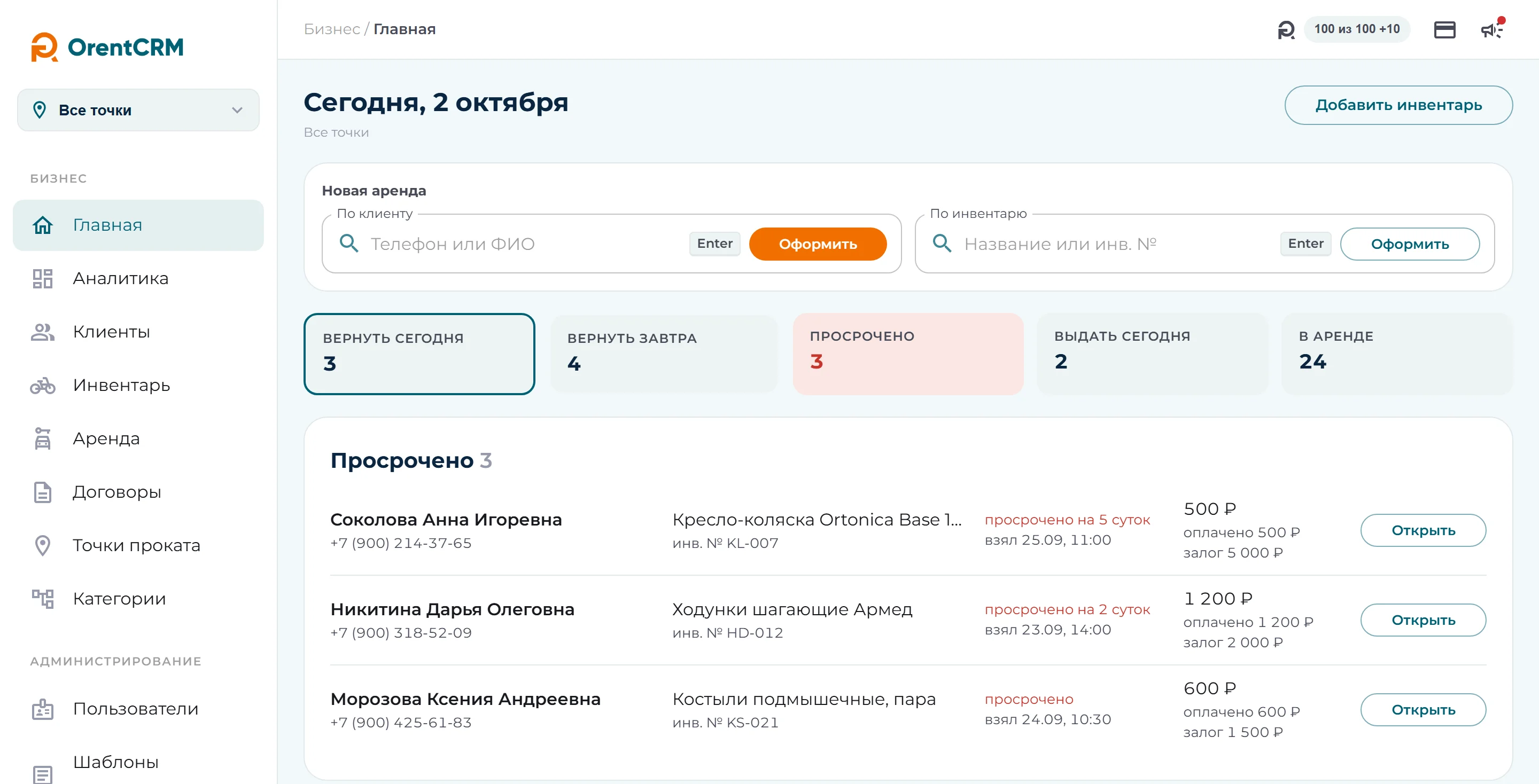Click the 100 из 100 +10 badge
The height and width of the screenshot is (784, 1539).
[1356, 29]
